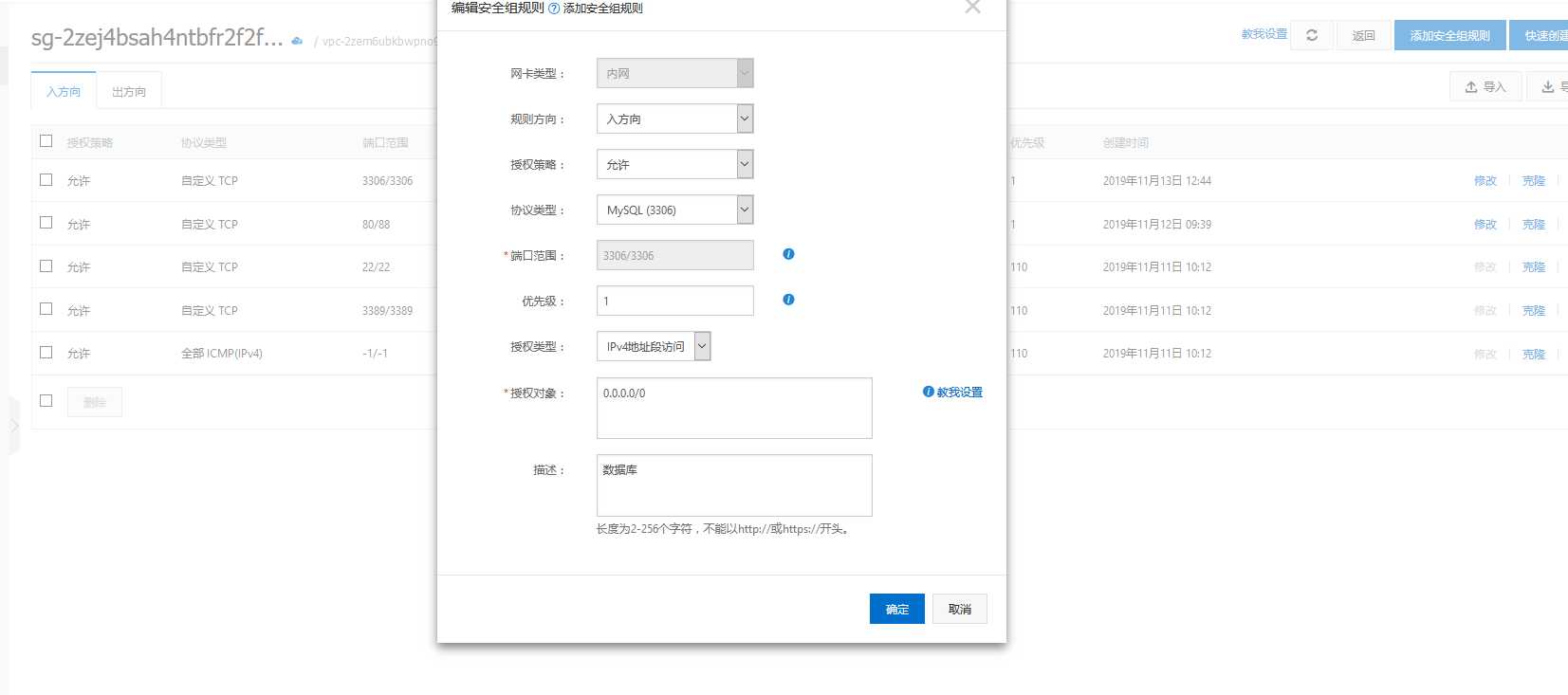Click the download export icon button
1568x695 pixels.
[x=1548, y=87]
